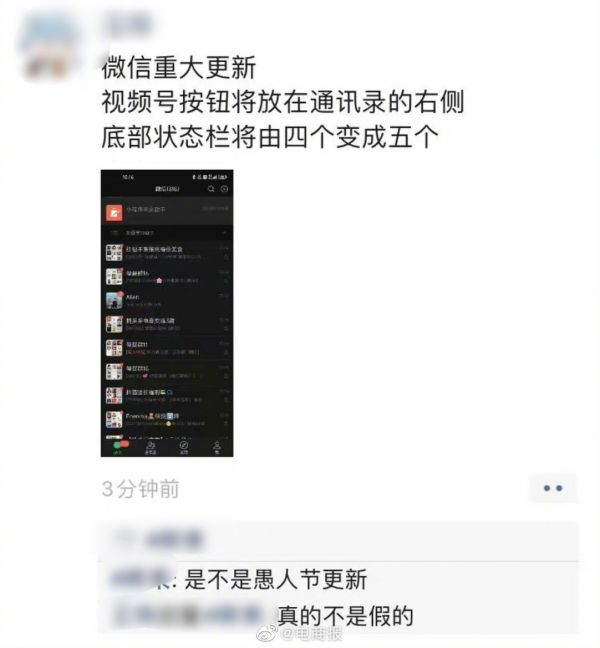Tap the poster's blurred name link
This screenshot has width=600, height=648.
tap(128, 24)
